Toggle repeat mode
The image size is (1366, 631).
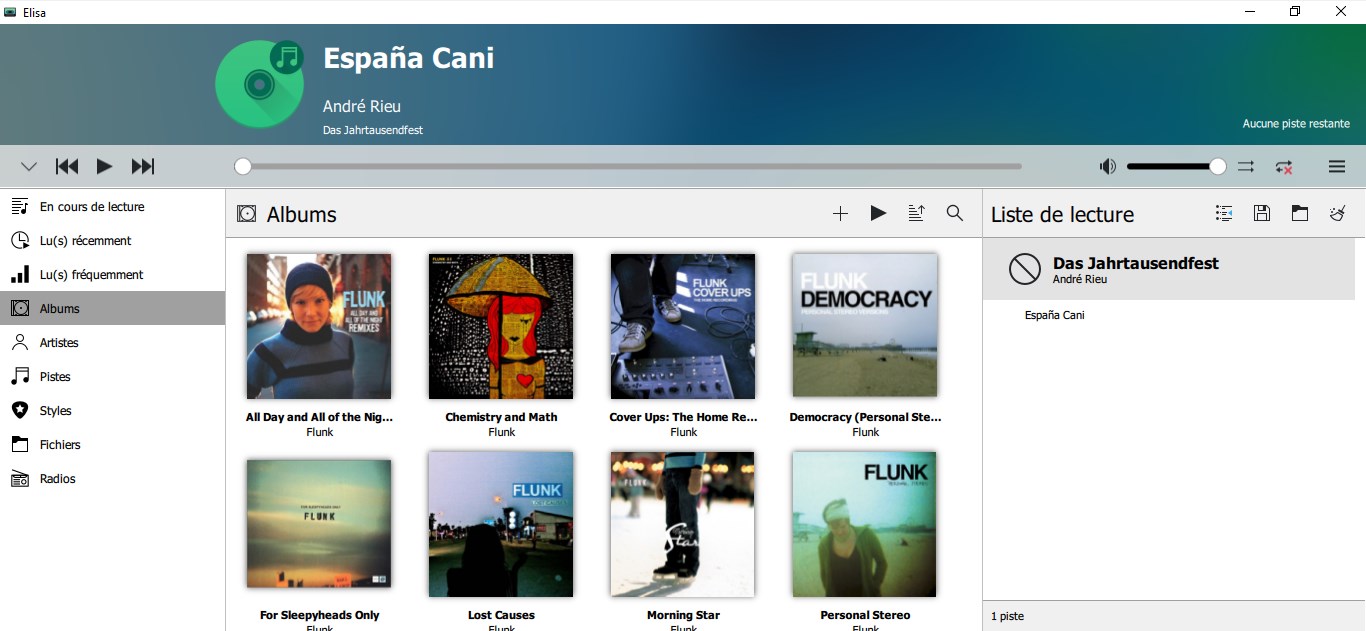(1284, 167)
